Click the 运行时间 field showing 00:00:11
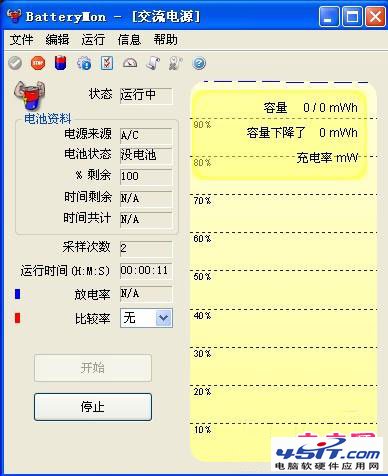388x476 pixels. 146,271
